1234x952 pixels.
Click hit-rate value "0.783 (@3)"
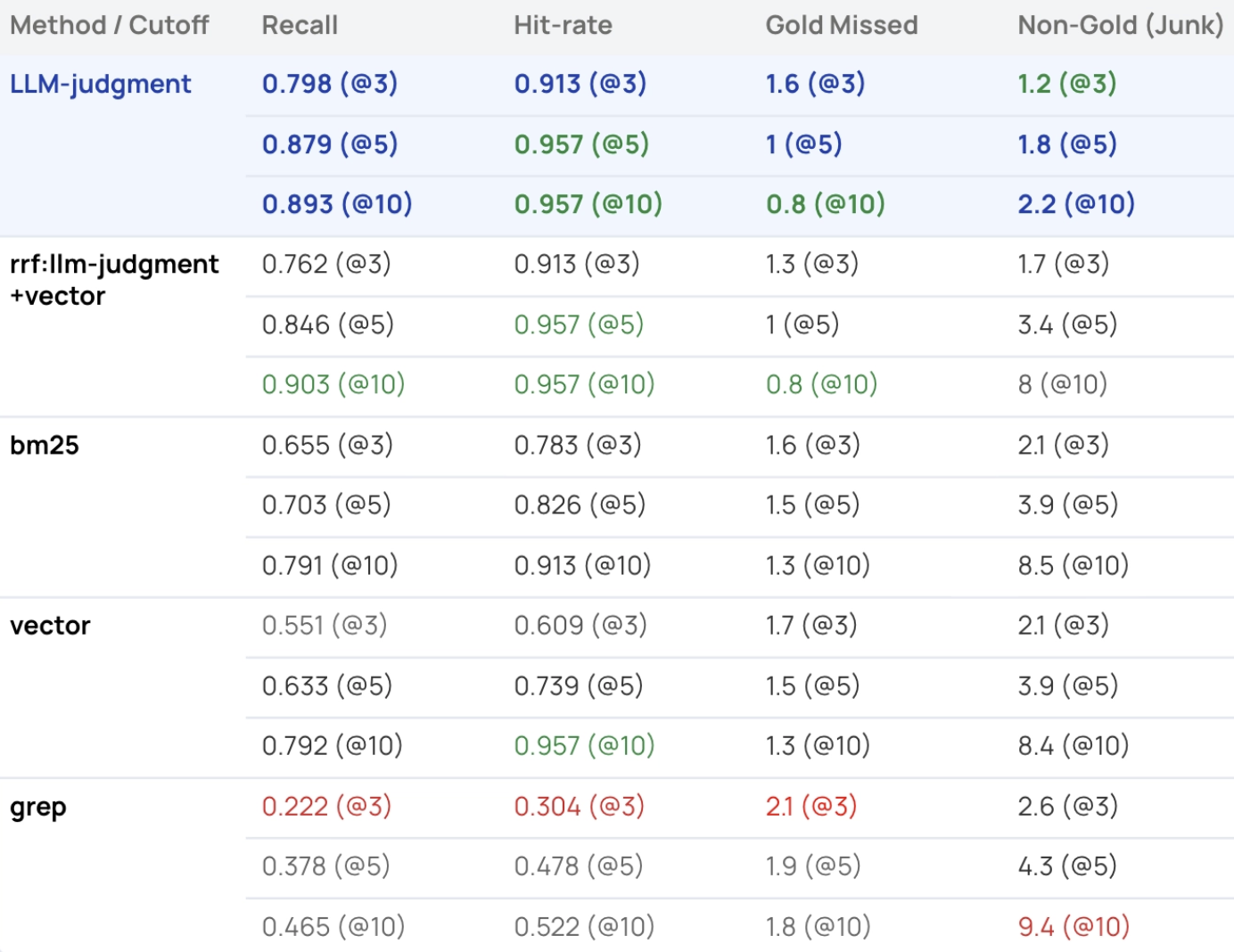[578, 445]
